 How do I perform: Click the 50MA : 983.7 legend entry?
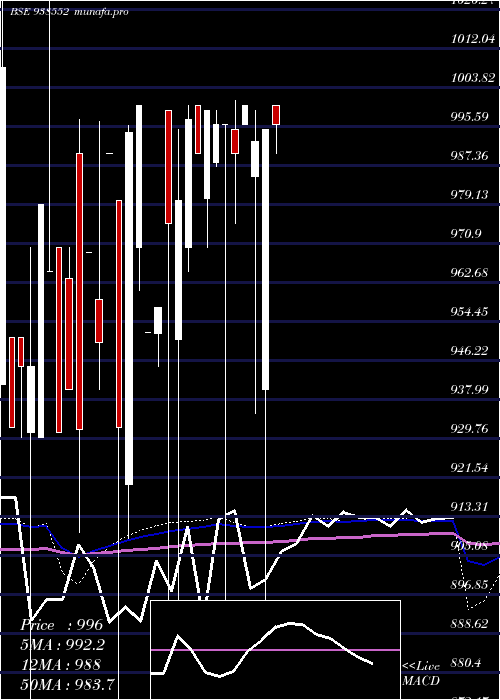coord(67,684)
